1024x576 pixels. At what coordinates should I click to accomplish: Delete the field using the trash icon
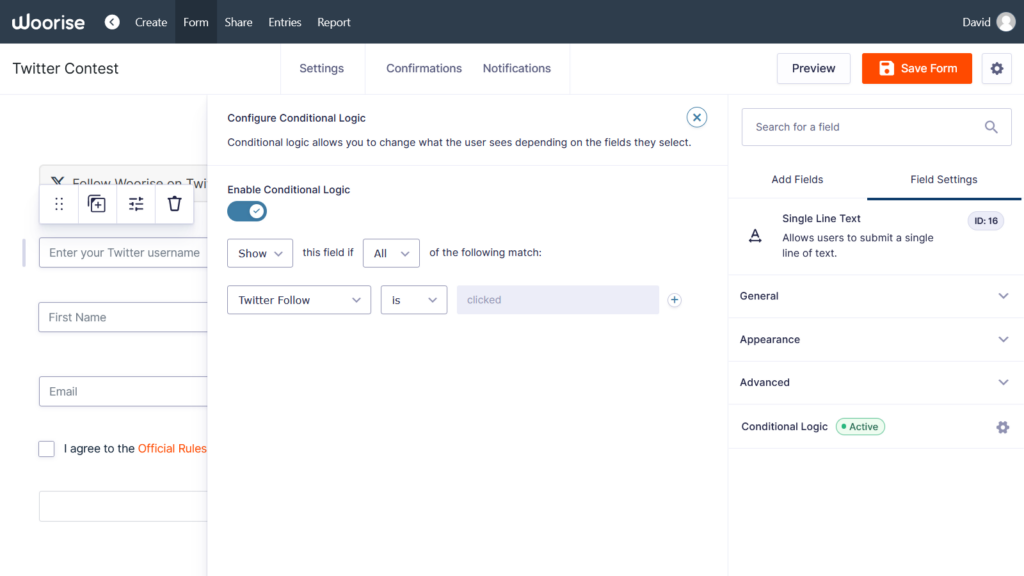click(x=174, y=204)
